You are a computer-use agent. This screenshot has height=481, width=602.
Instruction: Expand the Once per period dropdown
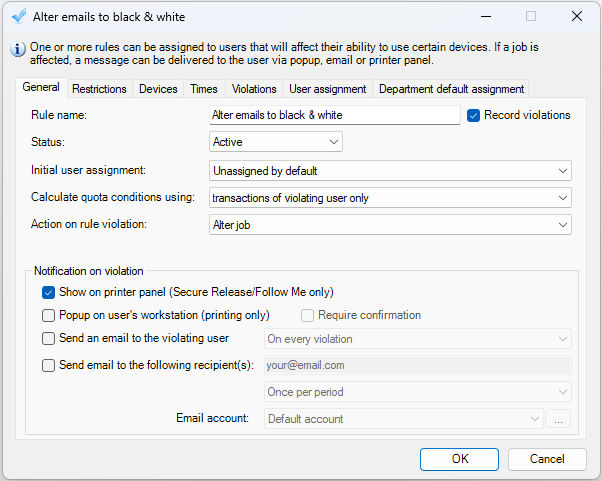pos(418,392)
